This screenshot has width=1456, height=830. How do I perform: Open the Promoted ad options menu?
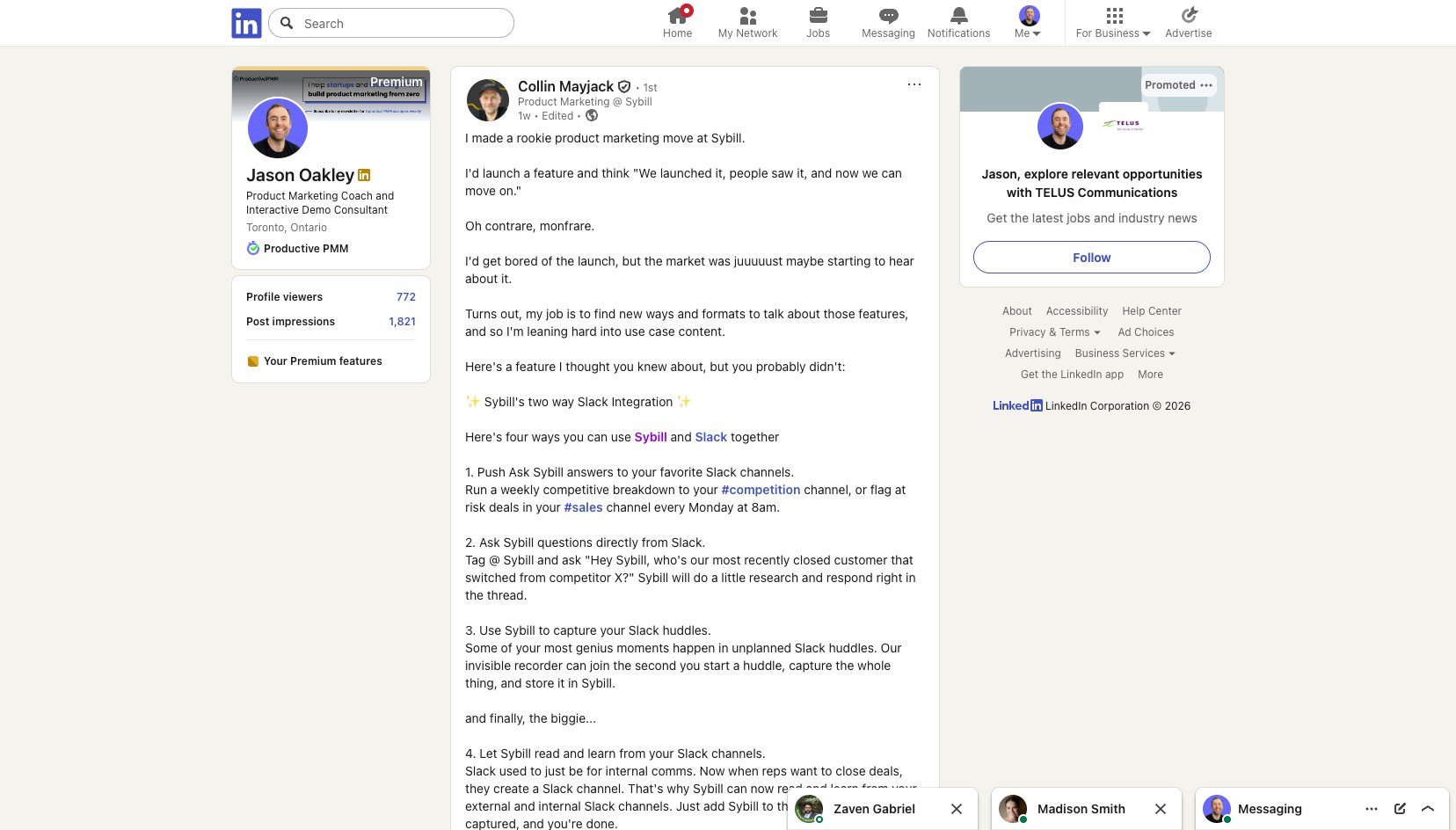[x=1206, y=85]
